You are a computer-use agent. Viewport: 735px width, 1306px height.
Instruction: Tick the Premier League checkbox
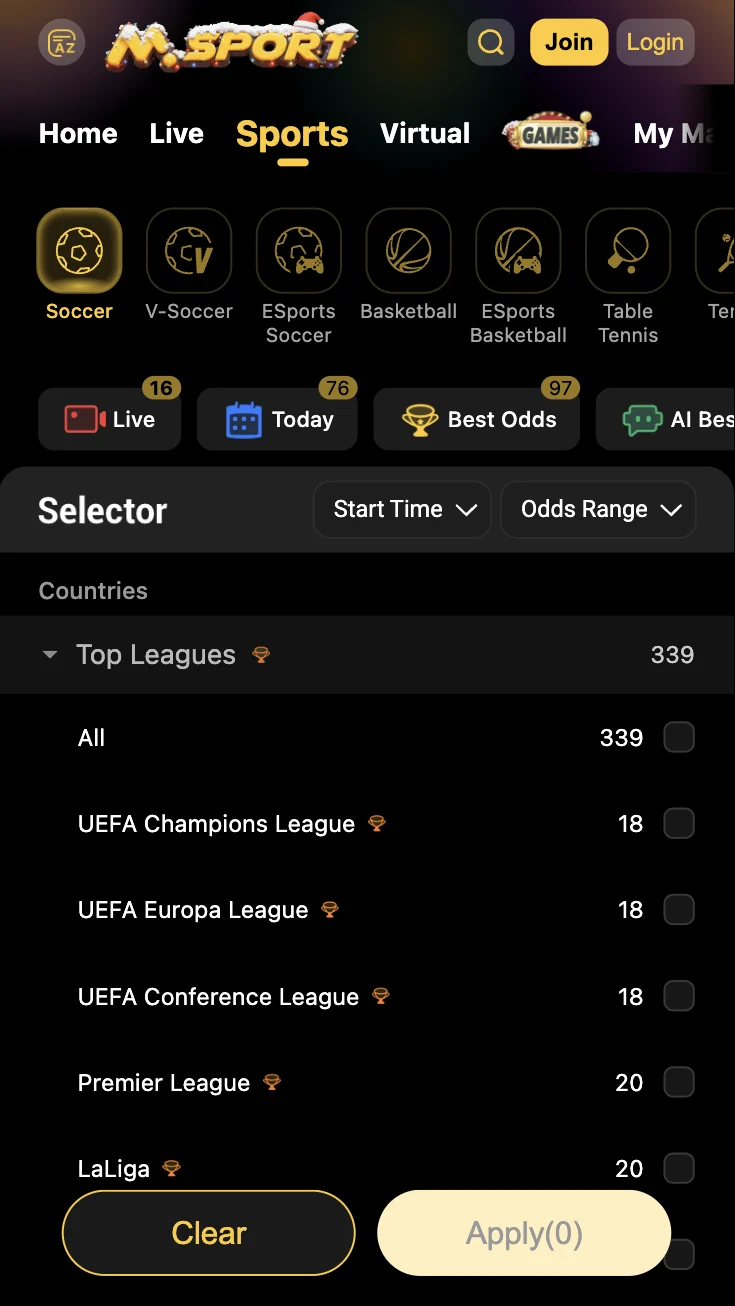[x=679, y=1082]
